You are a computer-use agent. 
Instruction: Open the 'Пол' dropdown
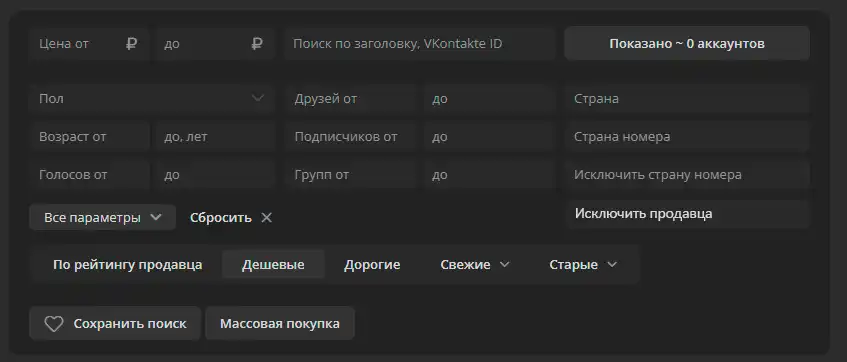(152, 98)
